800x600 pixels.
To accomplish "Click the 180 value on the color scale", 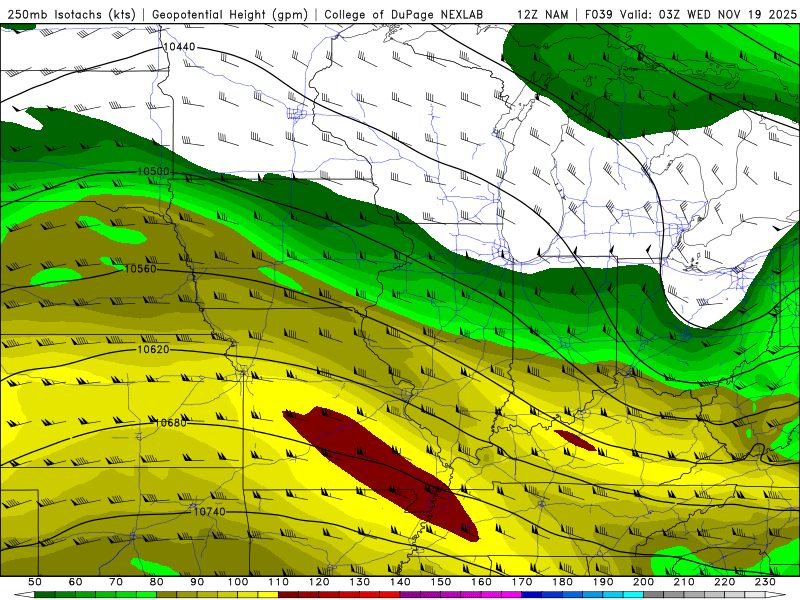I will (562, 582).
